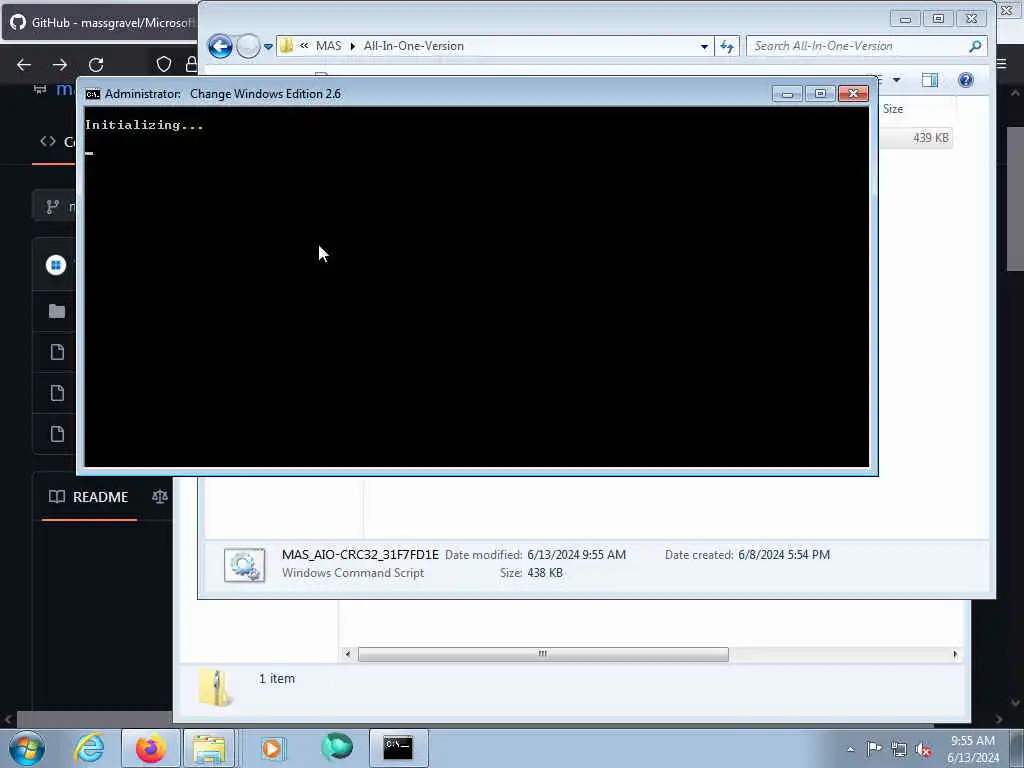Viewport: 1024px width, 768px height.
Task: Click the left scroll arrow of horizontal scrollbar
Action: (x=347, y=654)
